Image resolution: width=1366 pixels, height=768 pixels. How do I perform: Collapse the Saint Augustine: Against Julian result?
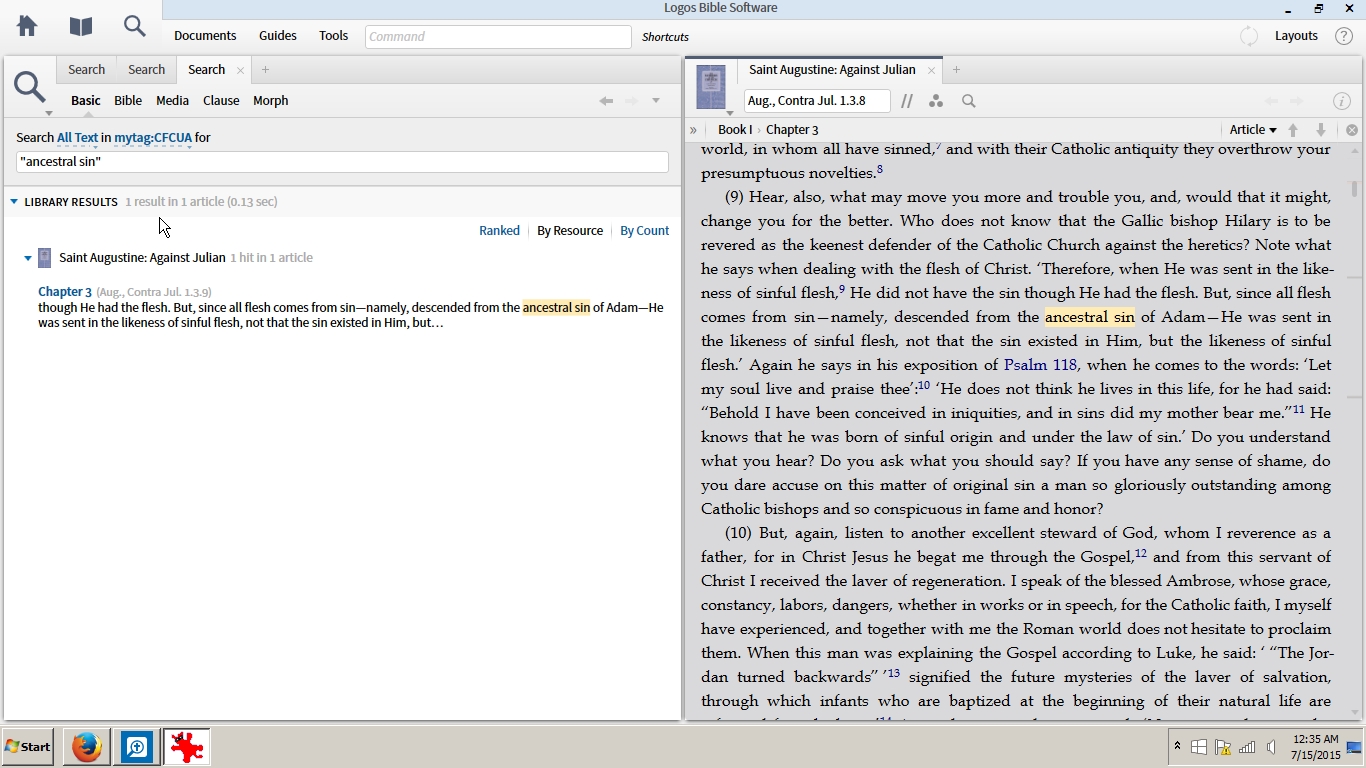[28, 258]
